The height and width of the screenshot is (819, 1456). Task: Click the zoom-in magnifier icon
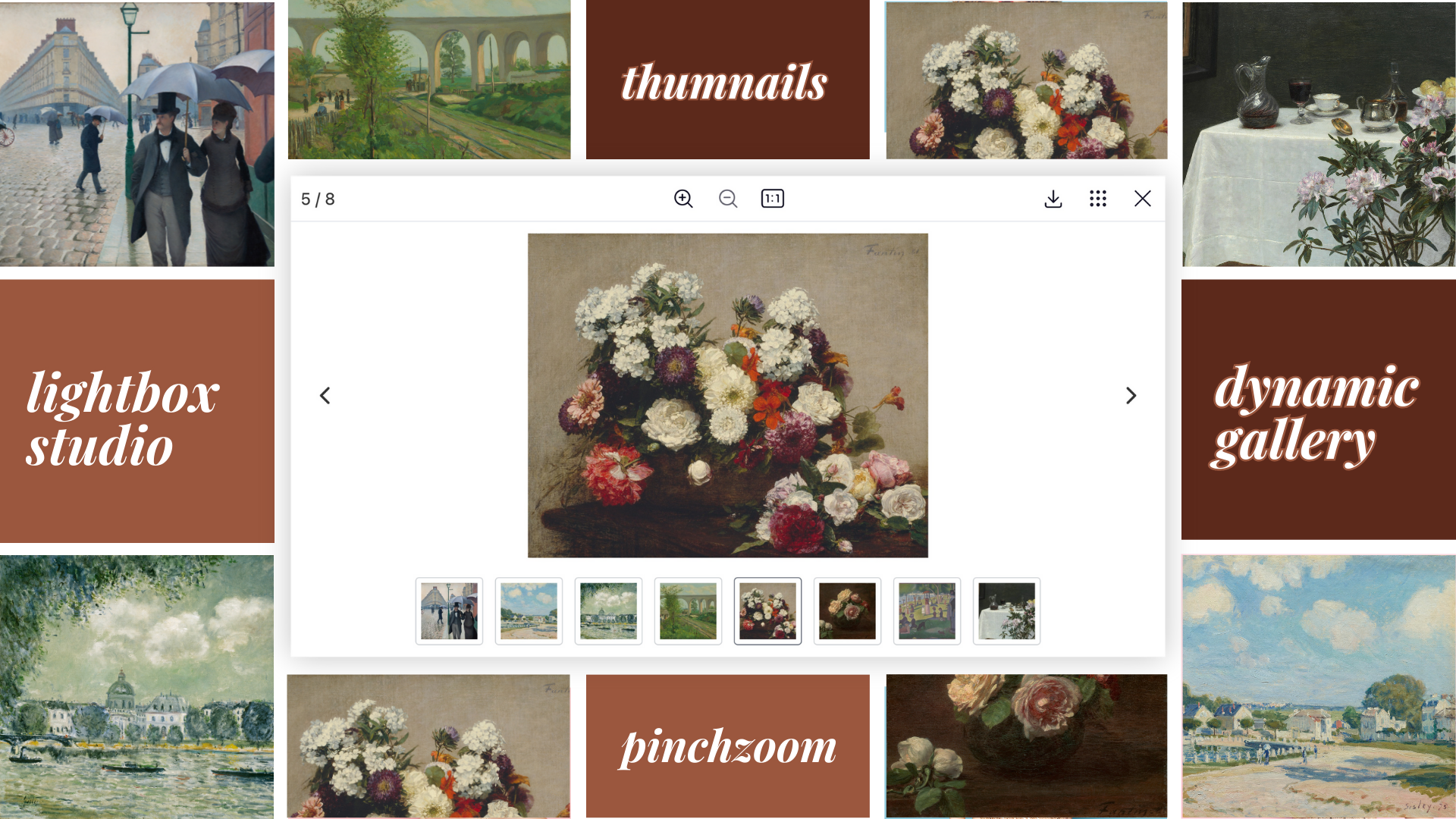(x=684, y=198)
